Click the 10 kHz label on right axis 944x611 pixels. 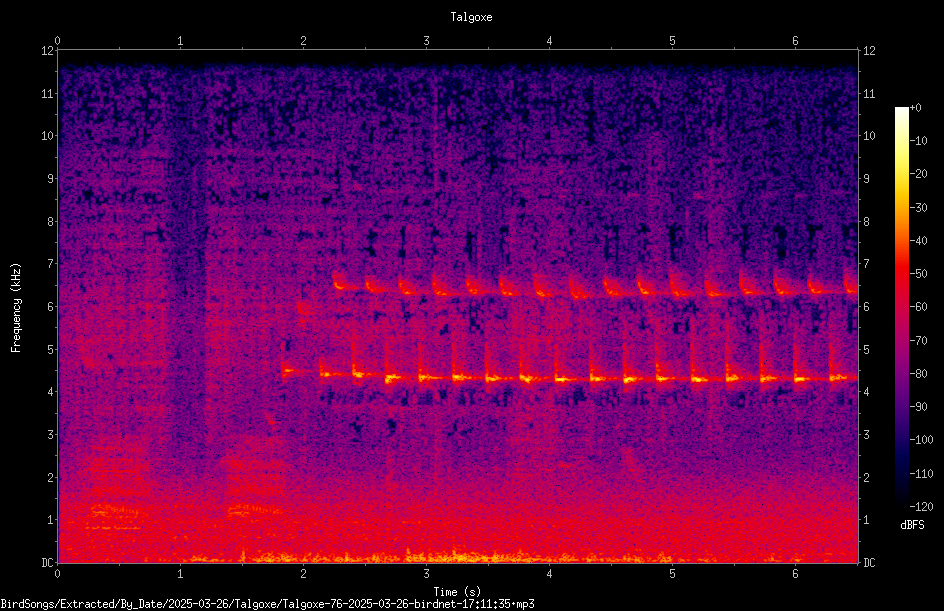869,136
